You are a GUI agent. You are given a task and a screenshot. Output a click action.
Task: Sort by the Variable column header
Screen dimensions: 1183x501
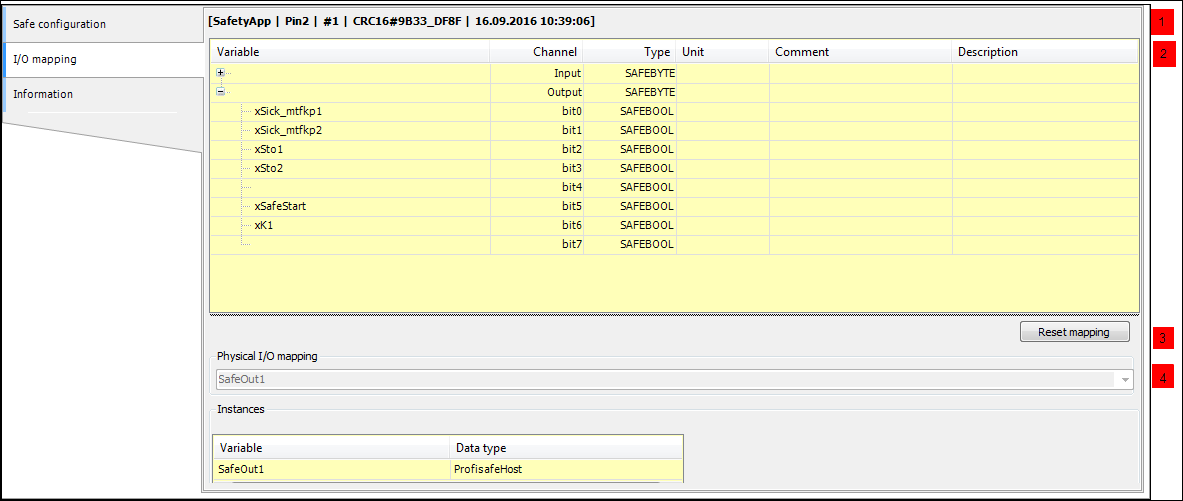point(350,52)
